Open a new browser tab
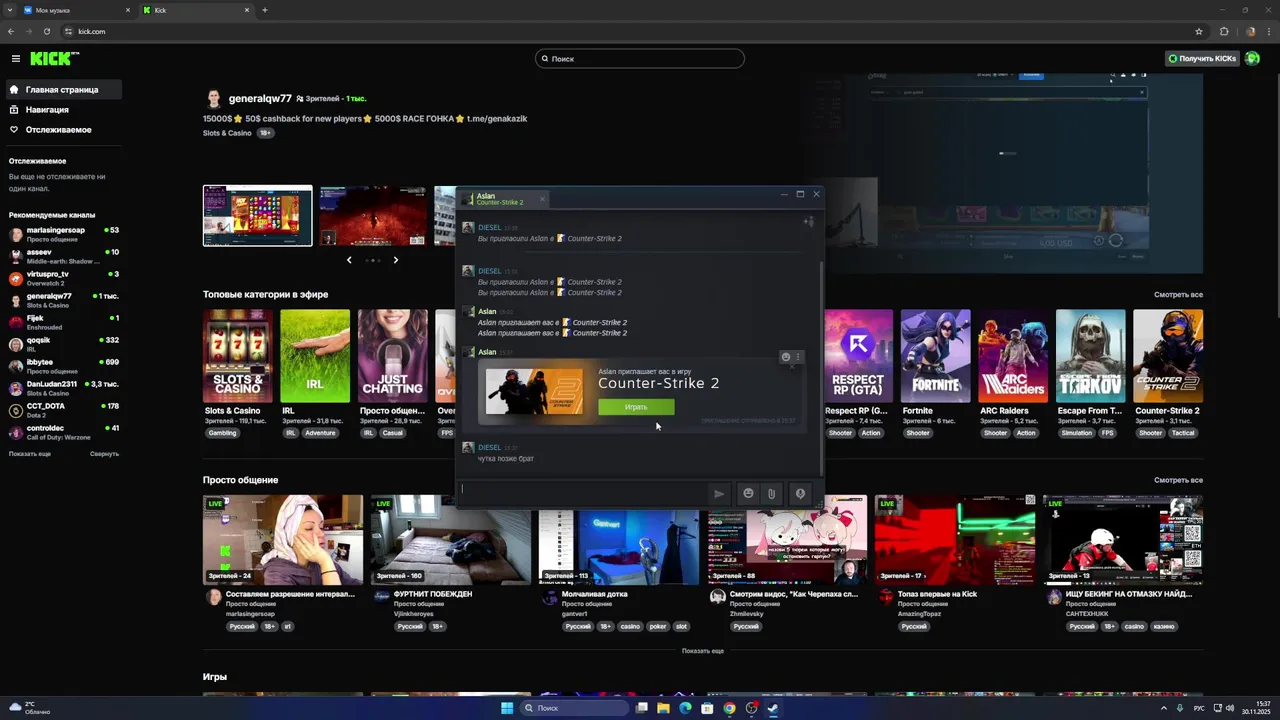1280x720 pixels. point(265,10)
